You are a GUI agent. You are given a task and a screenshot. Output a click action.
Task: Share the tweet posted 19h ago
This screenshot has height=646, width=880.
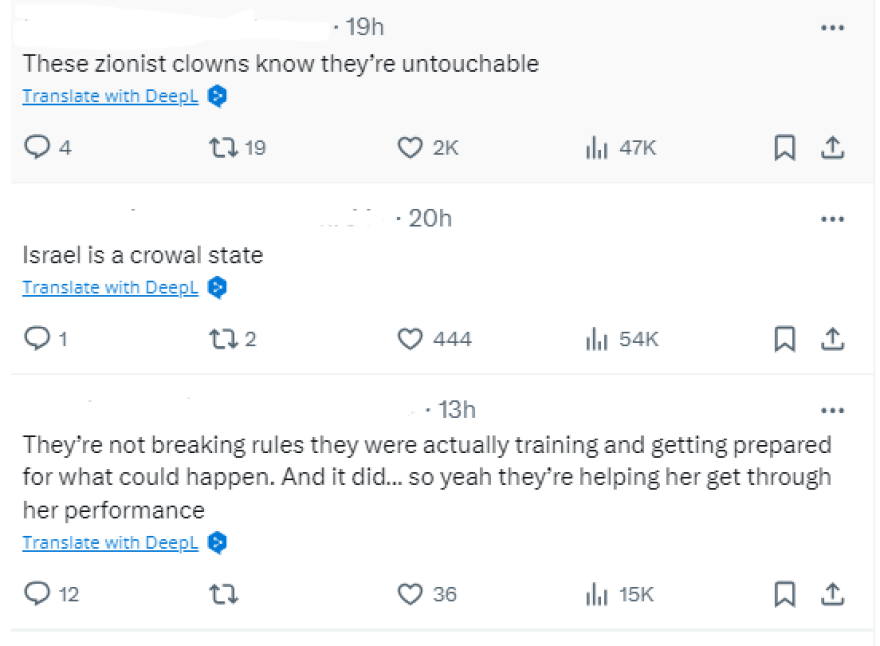pyautogui.click(x=832, y=148)
